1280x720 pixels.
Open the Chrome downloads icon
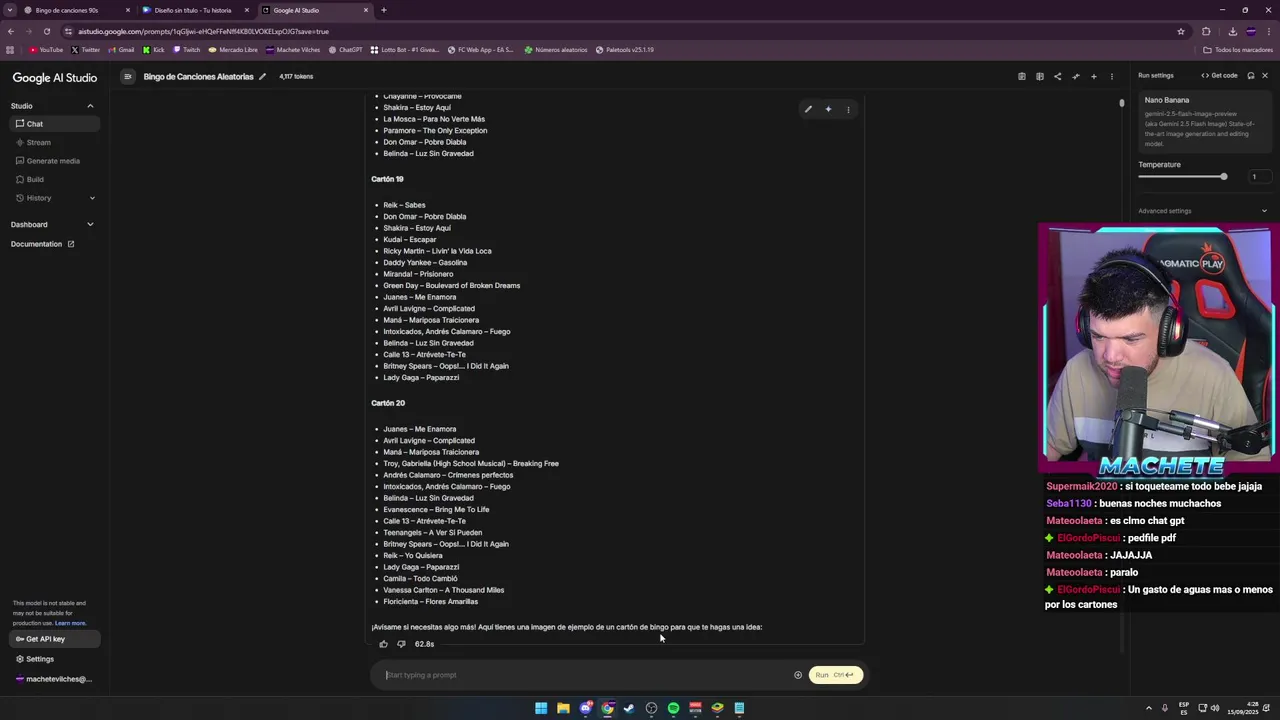coord(1232,31)
